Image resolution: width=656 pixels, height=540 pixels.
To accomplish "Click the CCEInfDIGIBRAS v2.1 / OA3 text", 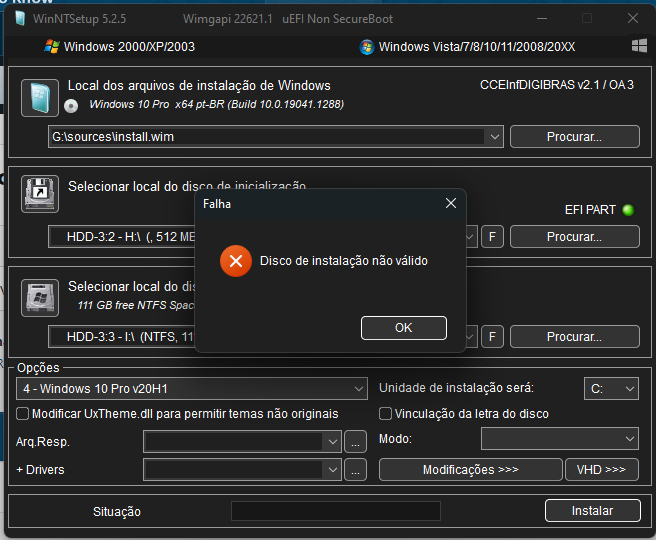I will click(556, 85).
